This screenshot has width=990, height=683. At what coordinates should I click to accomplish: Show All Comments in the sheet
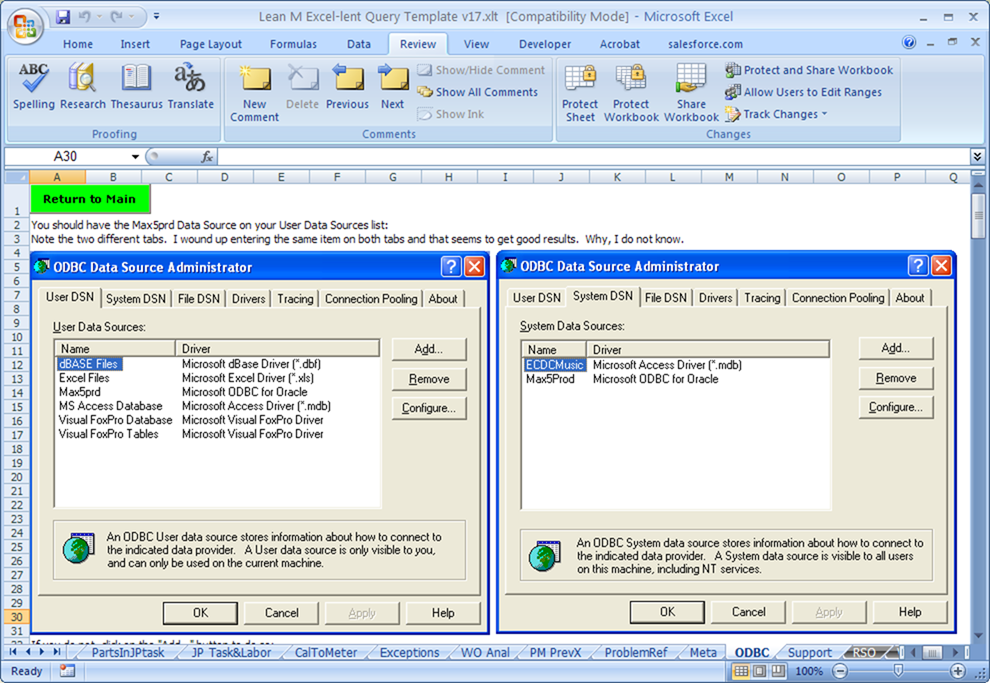(x=477, y=92)
